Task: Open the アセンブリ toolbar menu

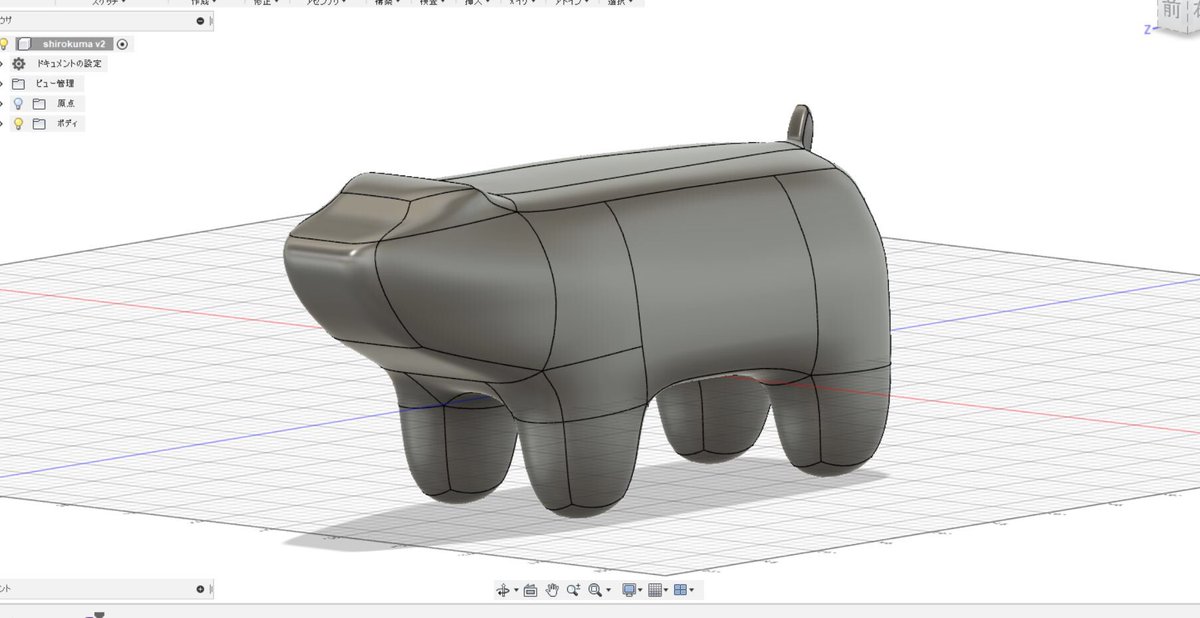Action: point(325,3)
